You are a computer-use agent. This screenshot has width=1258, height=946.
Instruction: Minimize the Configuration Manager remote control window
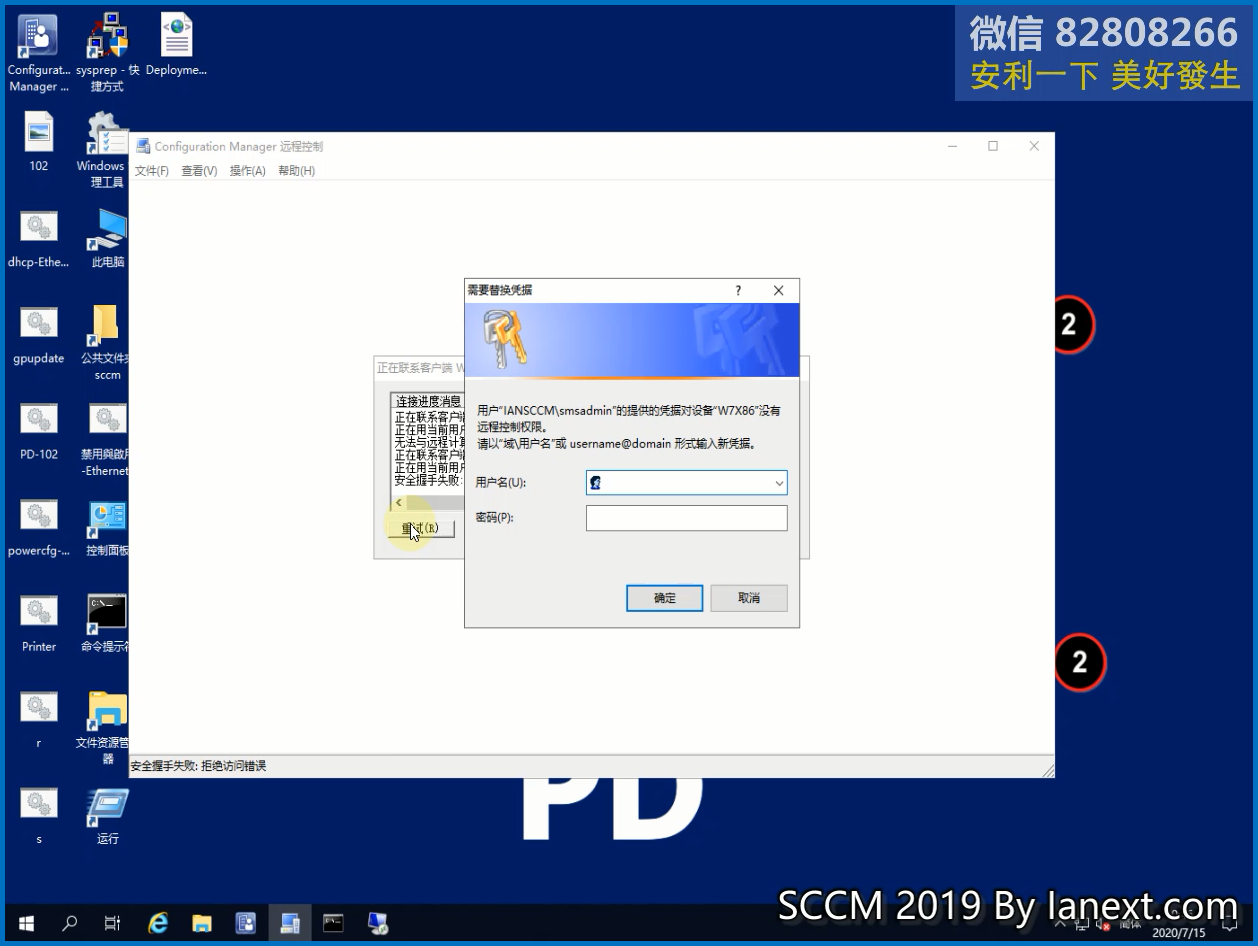coord(953,146)
